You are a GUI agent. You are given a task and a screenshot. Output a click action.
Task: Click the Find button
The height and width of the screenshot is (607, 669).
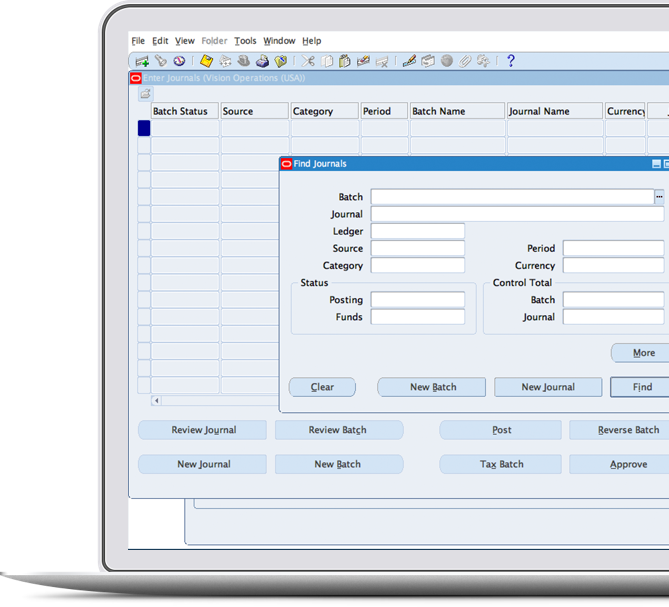(640, 387)
